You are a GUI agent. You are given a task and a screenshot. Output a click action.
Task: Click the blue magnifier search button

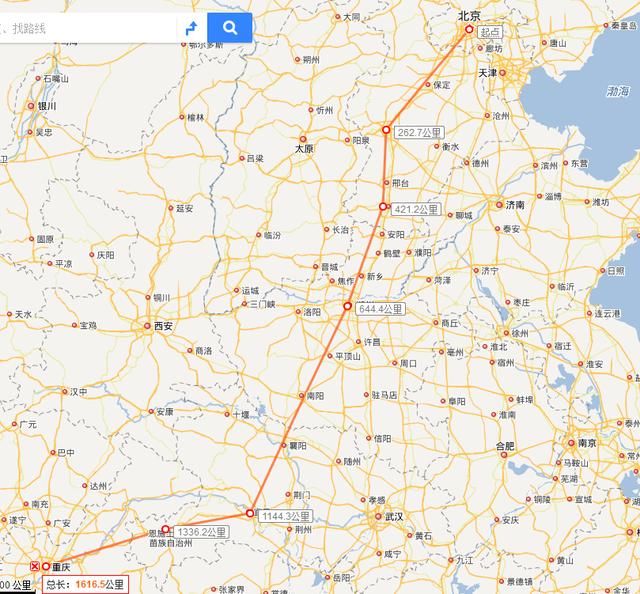(230, 28)
